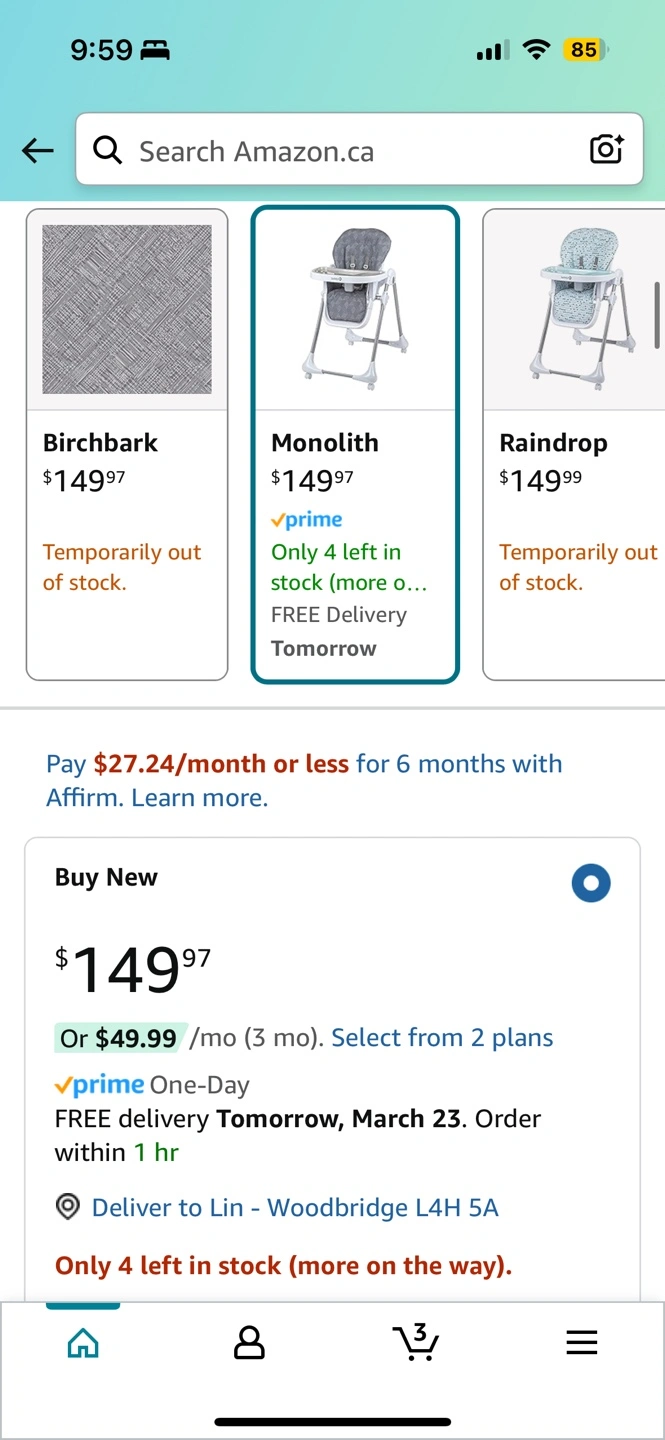
Task: Select the Buy New radio button
Action: tap(591, 883)
